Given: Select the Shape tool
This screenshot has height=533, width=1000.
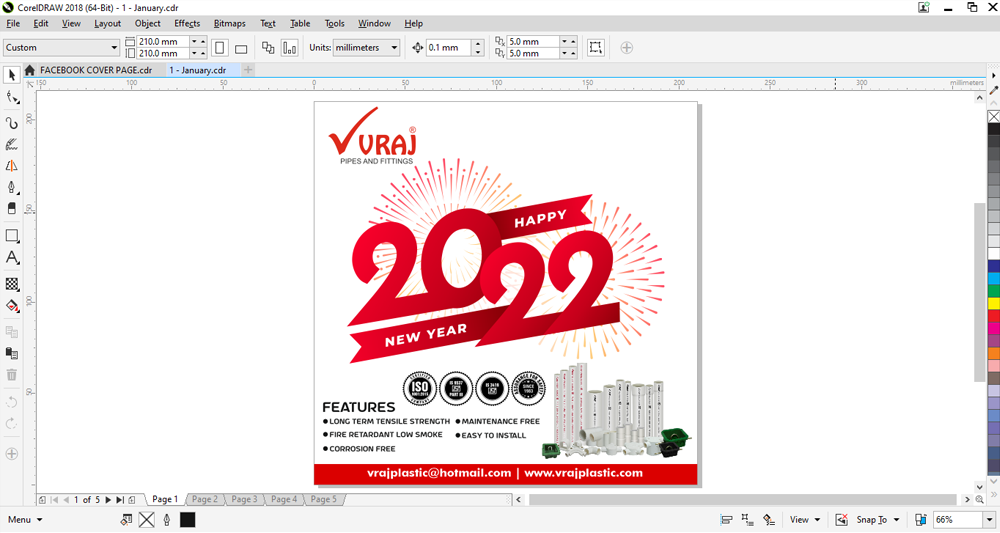Looking at the screenshot, I should (x=11, y=98).
